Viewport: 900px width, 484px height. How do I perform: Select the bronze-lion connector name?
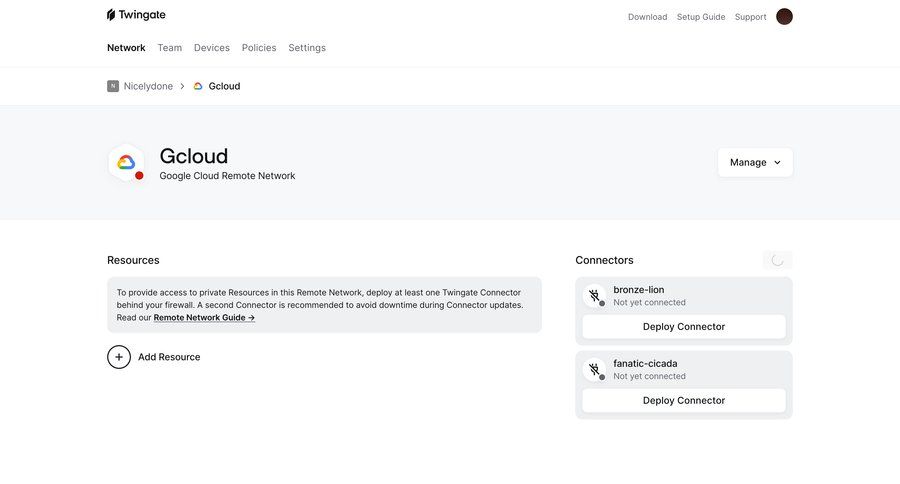[639, 290]
